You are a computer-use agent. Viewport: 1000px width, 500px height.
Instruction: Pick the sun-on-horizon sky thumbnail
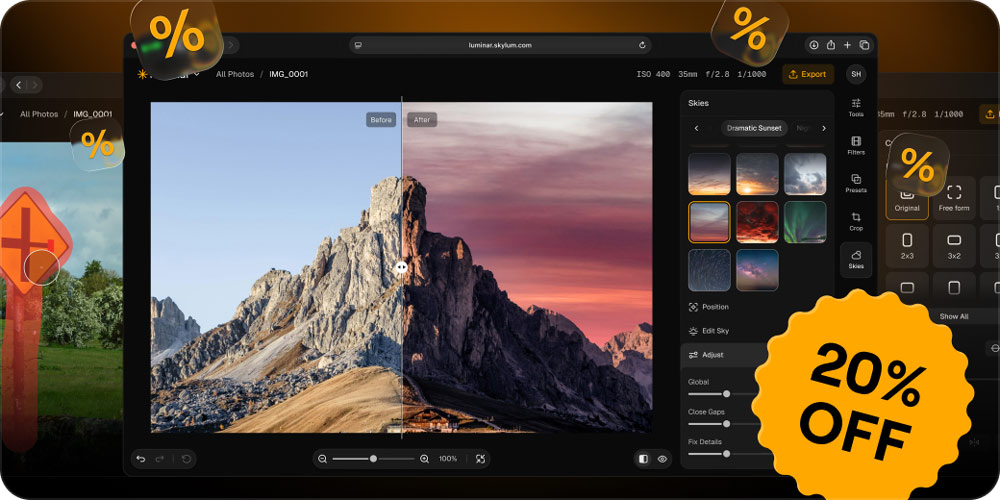tap(757, 173)
